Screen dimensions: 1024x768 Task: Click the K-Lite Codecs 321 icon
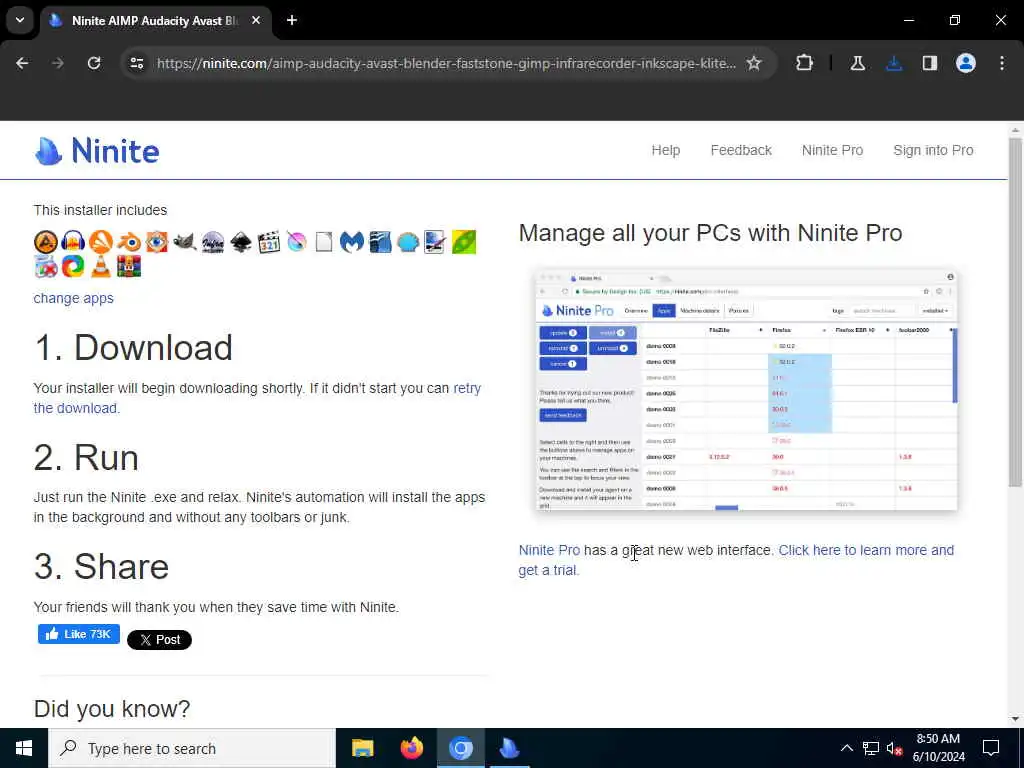pyautogui.click(x=268, y=242)
